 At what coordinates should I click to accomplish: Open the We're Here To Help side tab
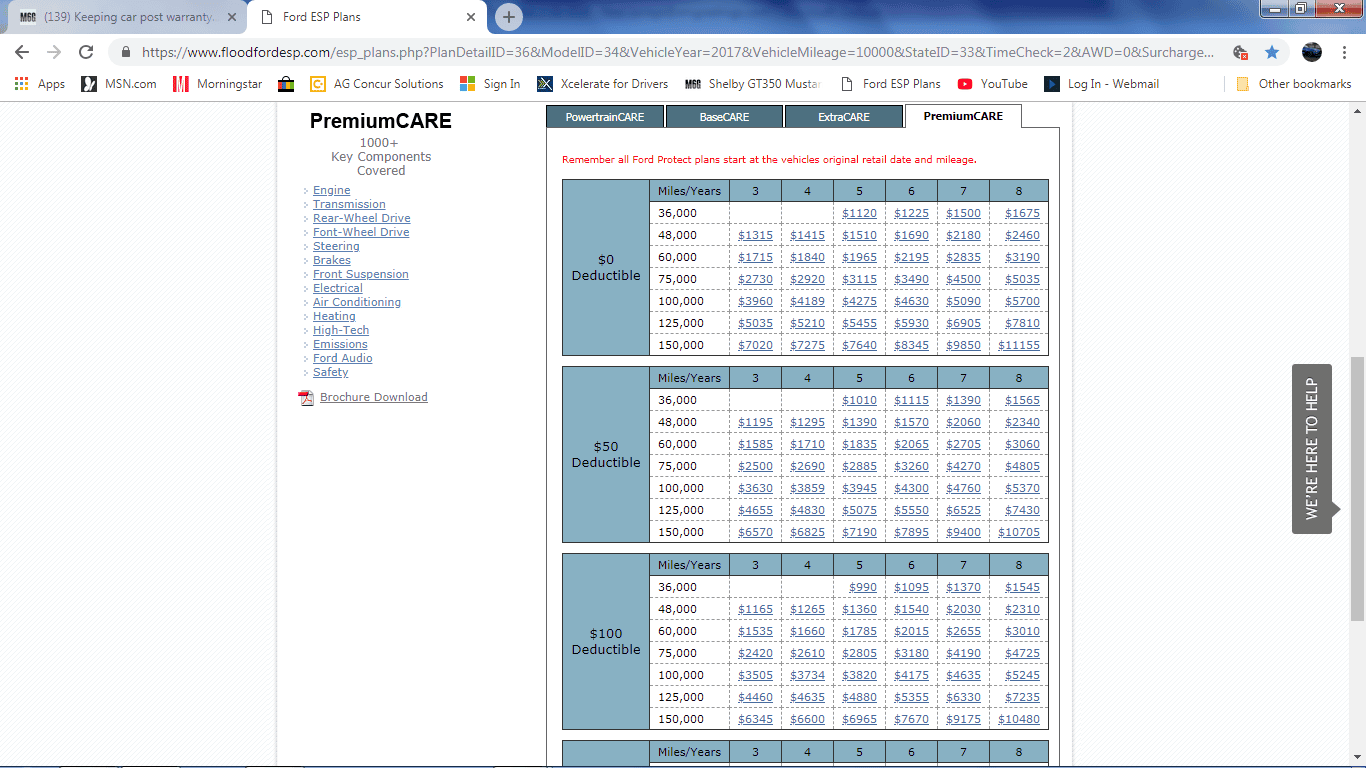(x=1312, y=448)
